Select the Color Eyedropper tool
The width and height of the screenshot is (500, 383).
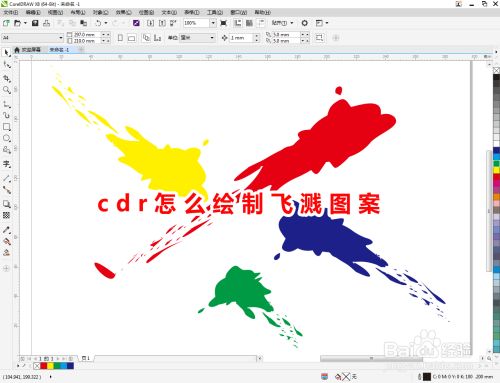pos(7,230)
